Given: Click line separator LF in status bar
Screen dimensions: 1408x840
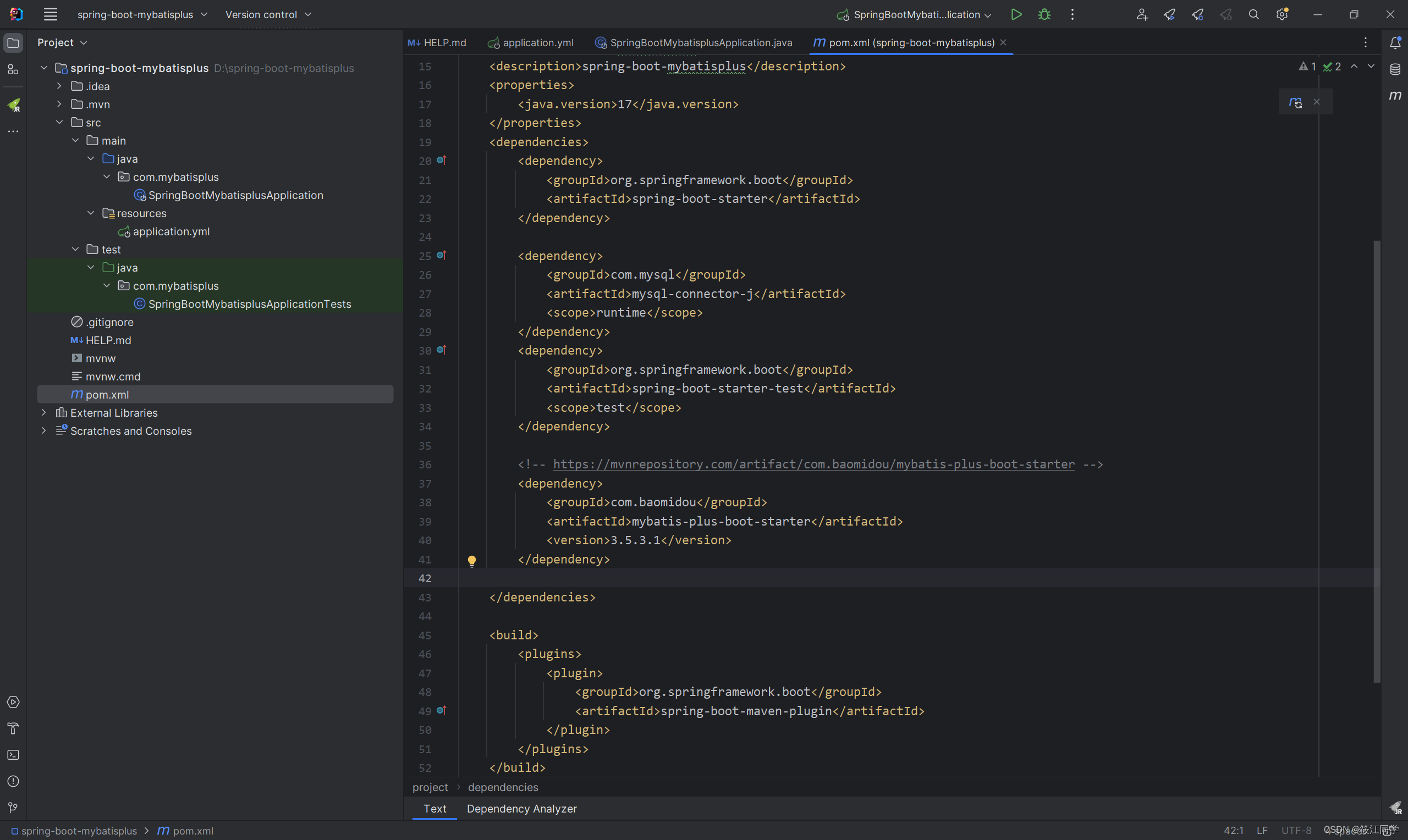Looking at the screenshot, I should point(1262,830).
